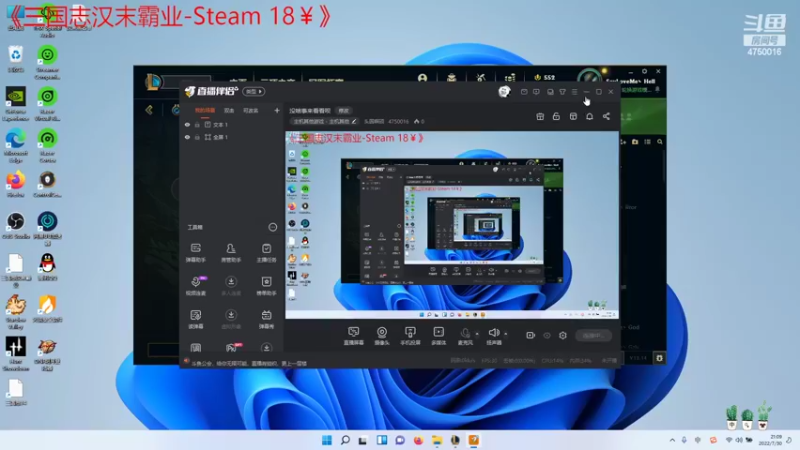Click League client back arrow
Screen dimensions: 800x450
click(x=149, y=110)
